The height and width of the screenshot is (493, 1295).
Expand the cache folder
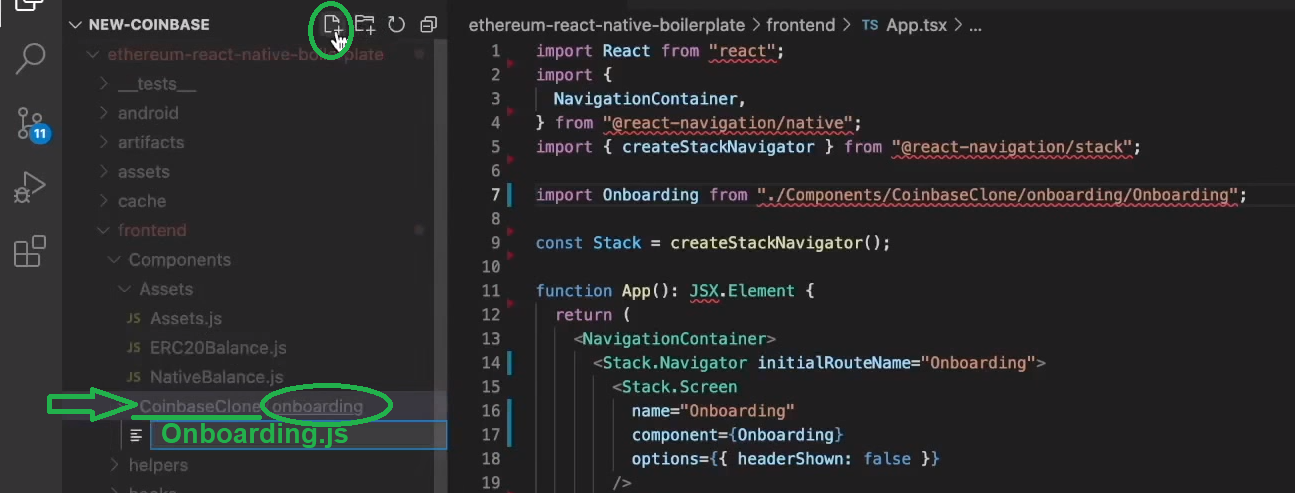pyautogui.click(x=142, y=201)
